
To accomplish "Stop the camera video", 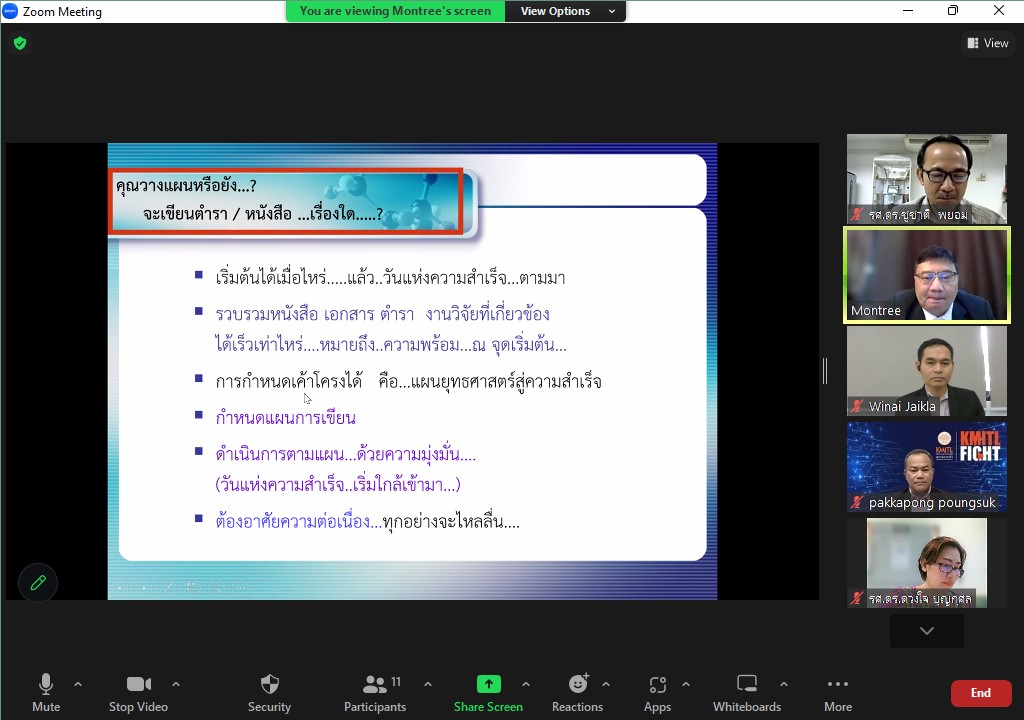I will pyautogui.click(x=138, y=693).
